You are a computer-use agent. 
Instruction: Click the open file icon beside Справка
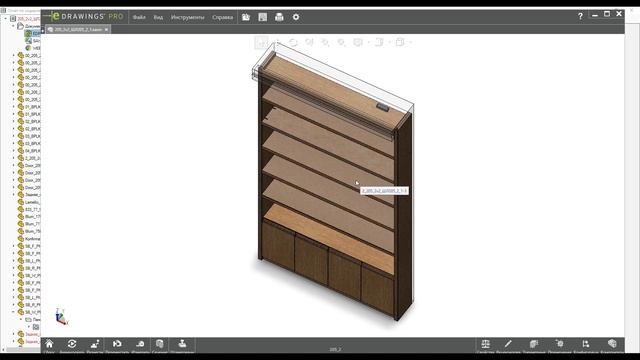tap(246, 17)
